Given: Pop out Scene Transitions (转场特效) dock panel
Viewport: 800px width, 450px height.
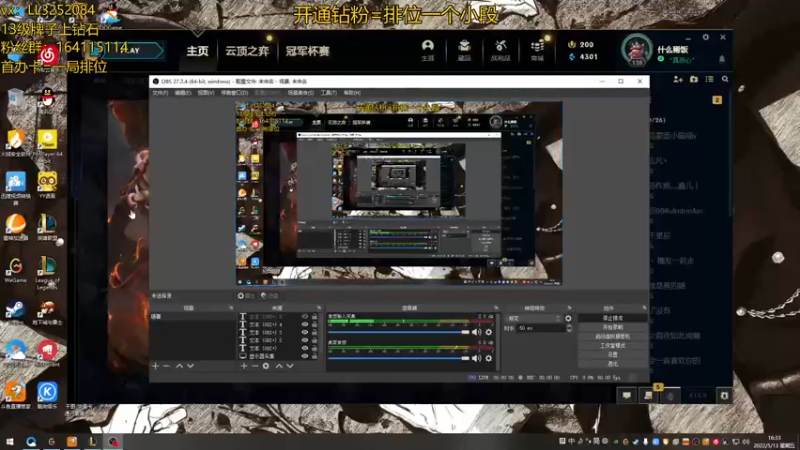Looking at the screenshot, I should coord(569,308).
